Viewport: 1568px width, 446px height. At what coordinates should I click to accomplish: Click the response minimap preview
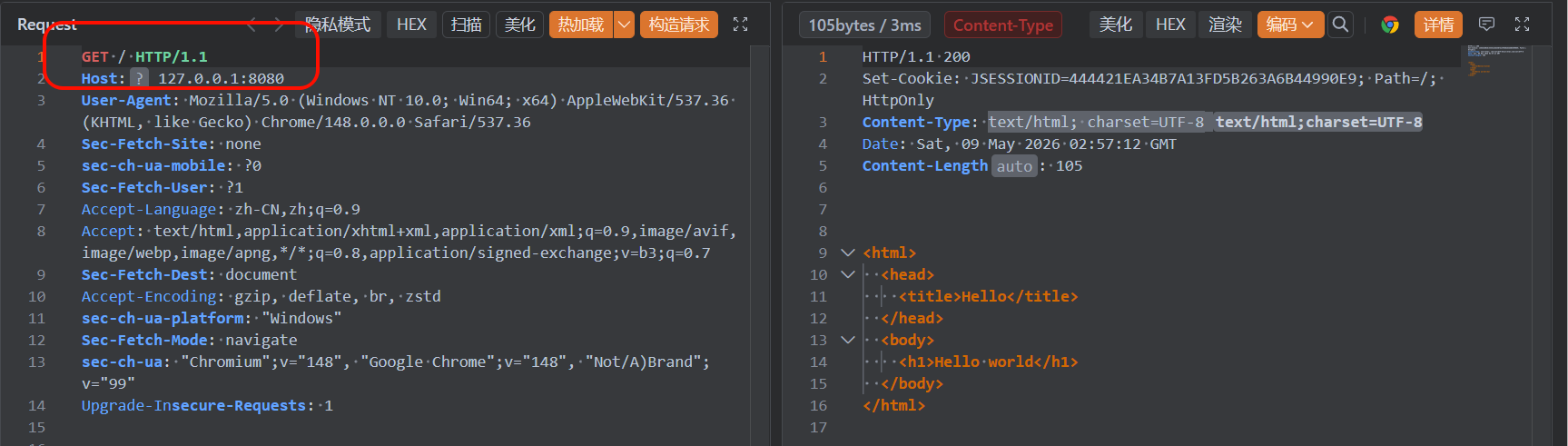1495,59
